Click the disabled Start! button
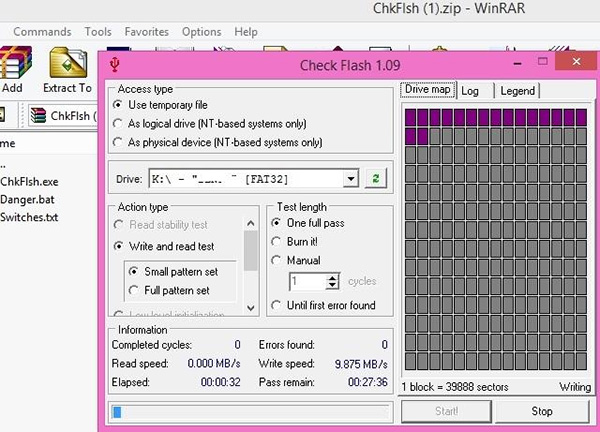Screen dimensions: 600x432 coord(446,411)
